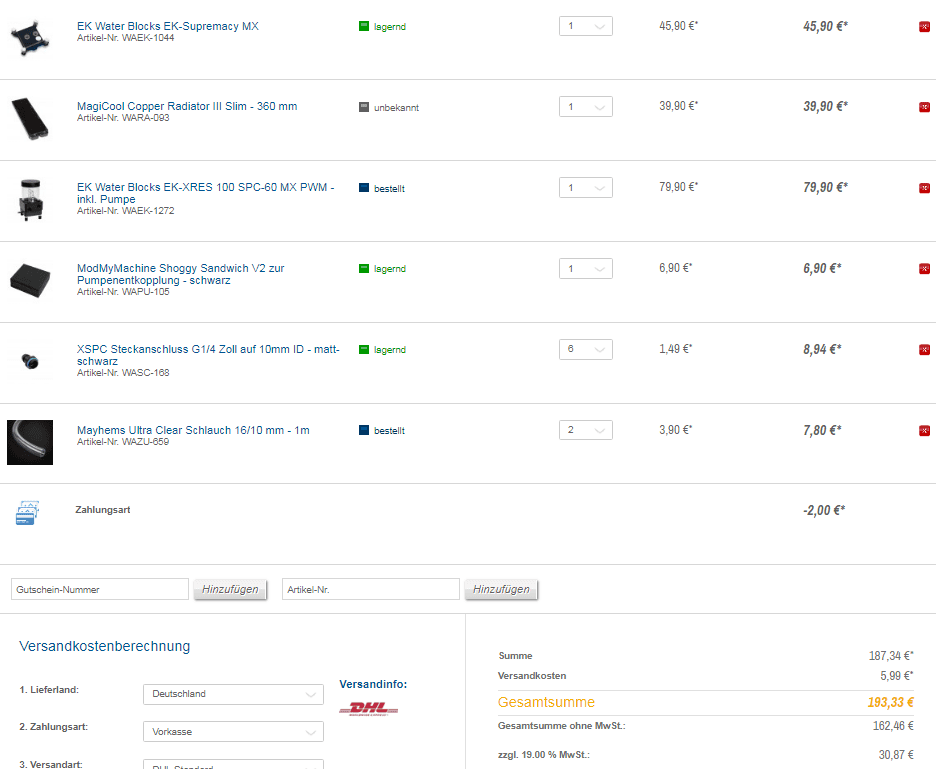The height and width of the screenshot is (769, 936).
Task: Click Hinzufügen next to Gutschein-Nummer field
Action: pyautogui.click(x=230, y=589)
